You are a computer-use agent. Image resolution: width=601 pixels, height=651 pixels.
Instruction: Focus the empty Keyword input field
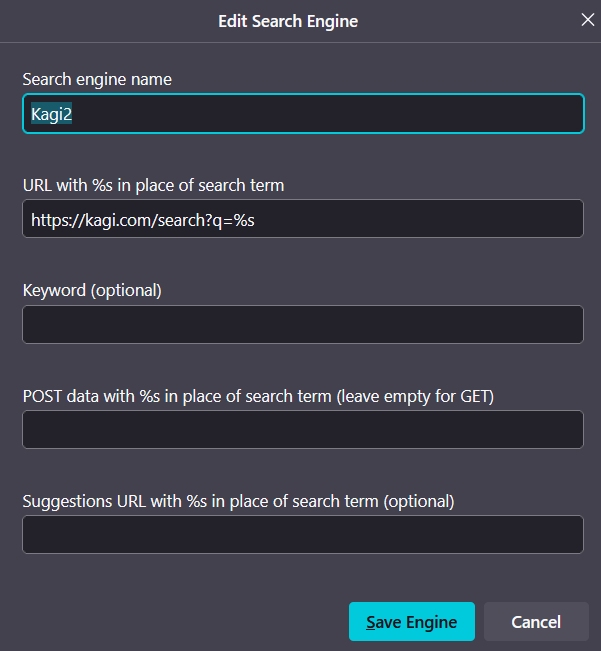(302, 324)
